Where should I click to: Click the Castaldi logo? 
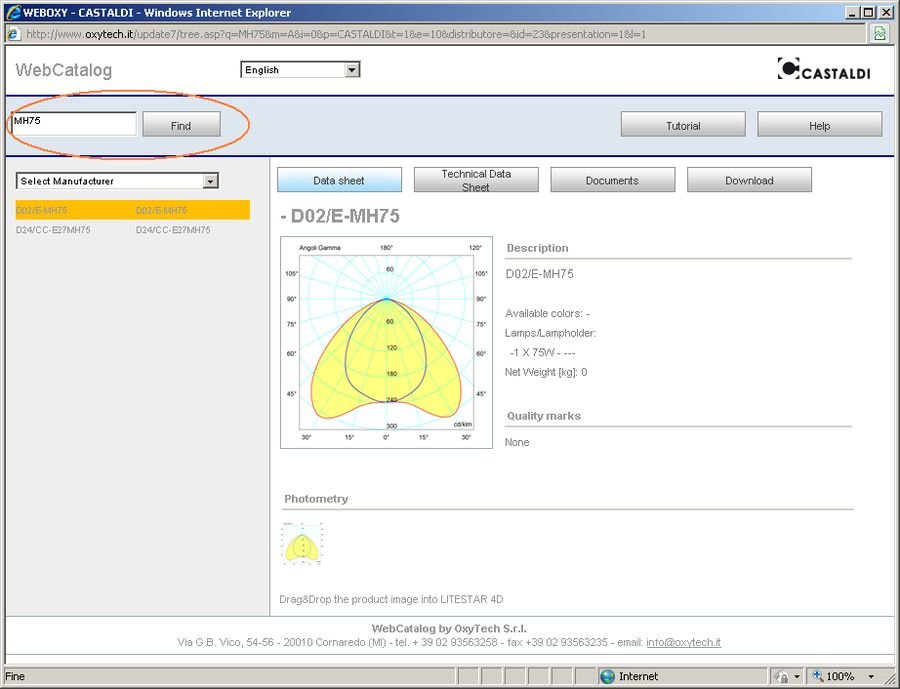[824, 69]
